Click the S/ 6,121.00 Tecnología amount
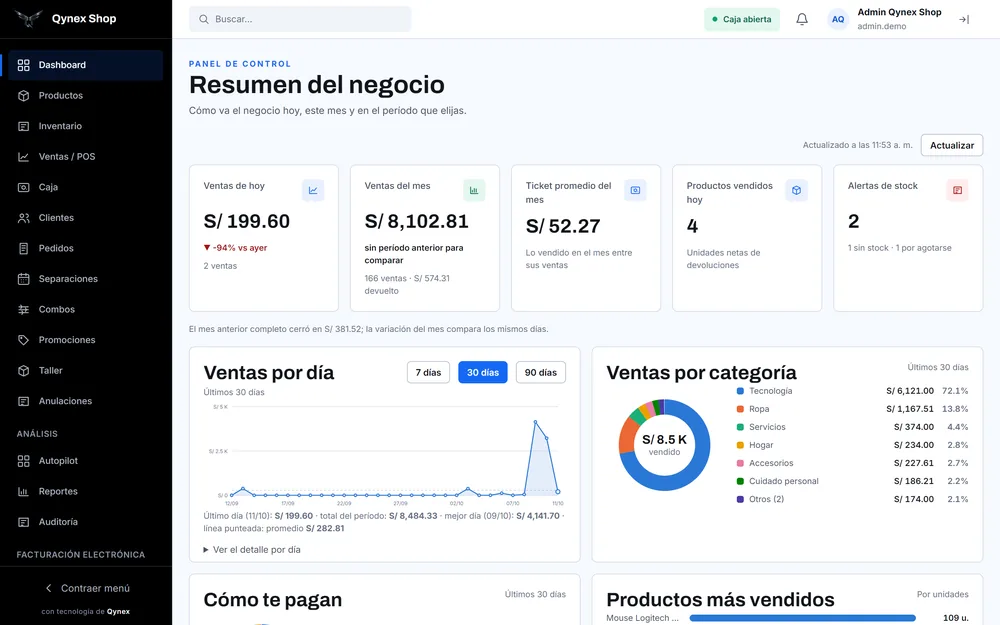 click(x=910, y=391)
